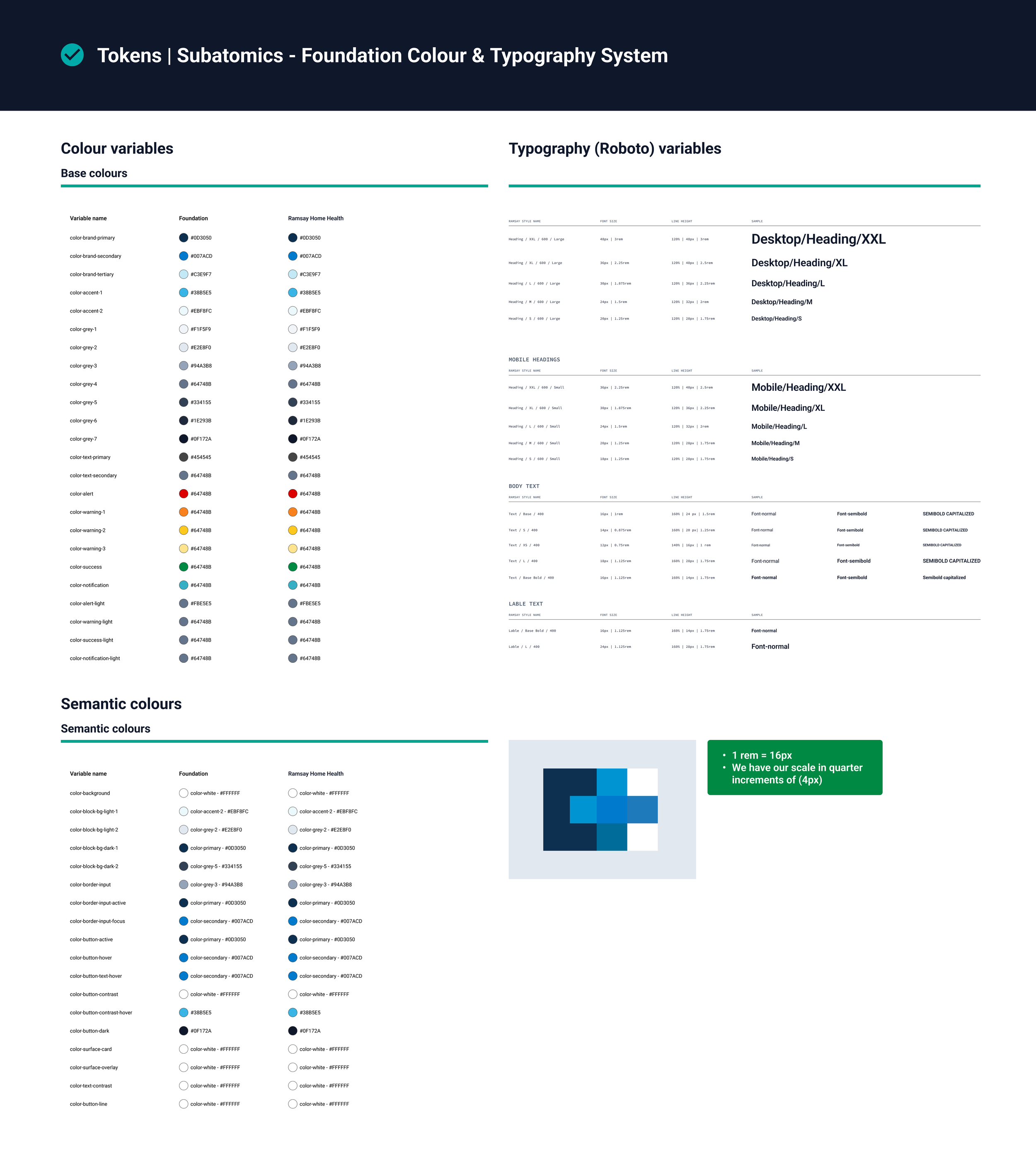Select the Desktop/Heading/XXL sample text

click(818, 239)
